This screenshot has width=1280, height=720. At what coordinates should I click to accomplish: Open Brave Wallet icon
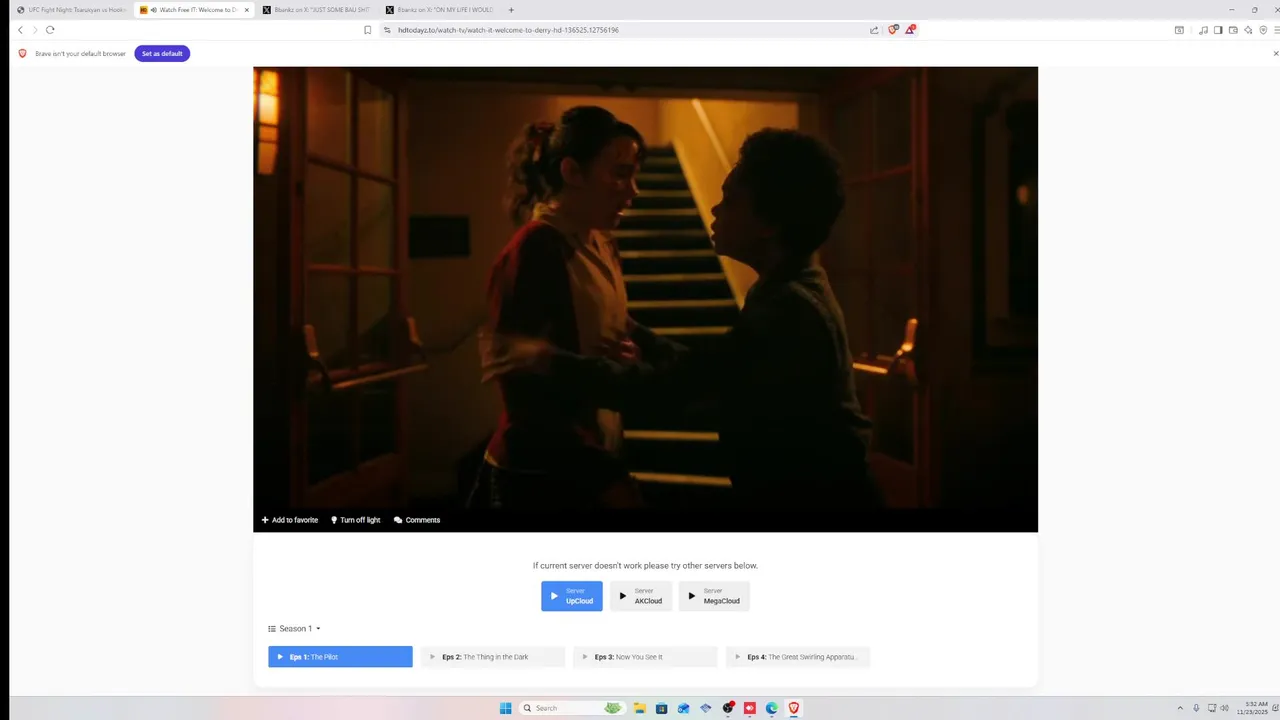click(x=1233, y=30)
